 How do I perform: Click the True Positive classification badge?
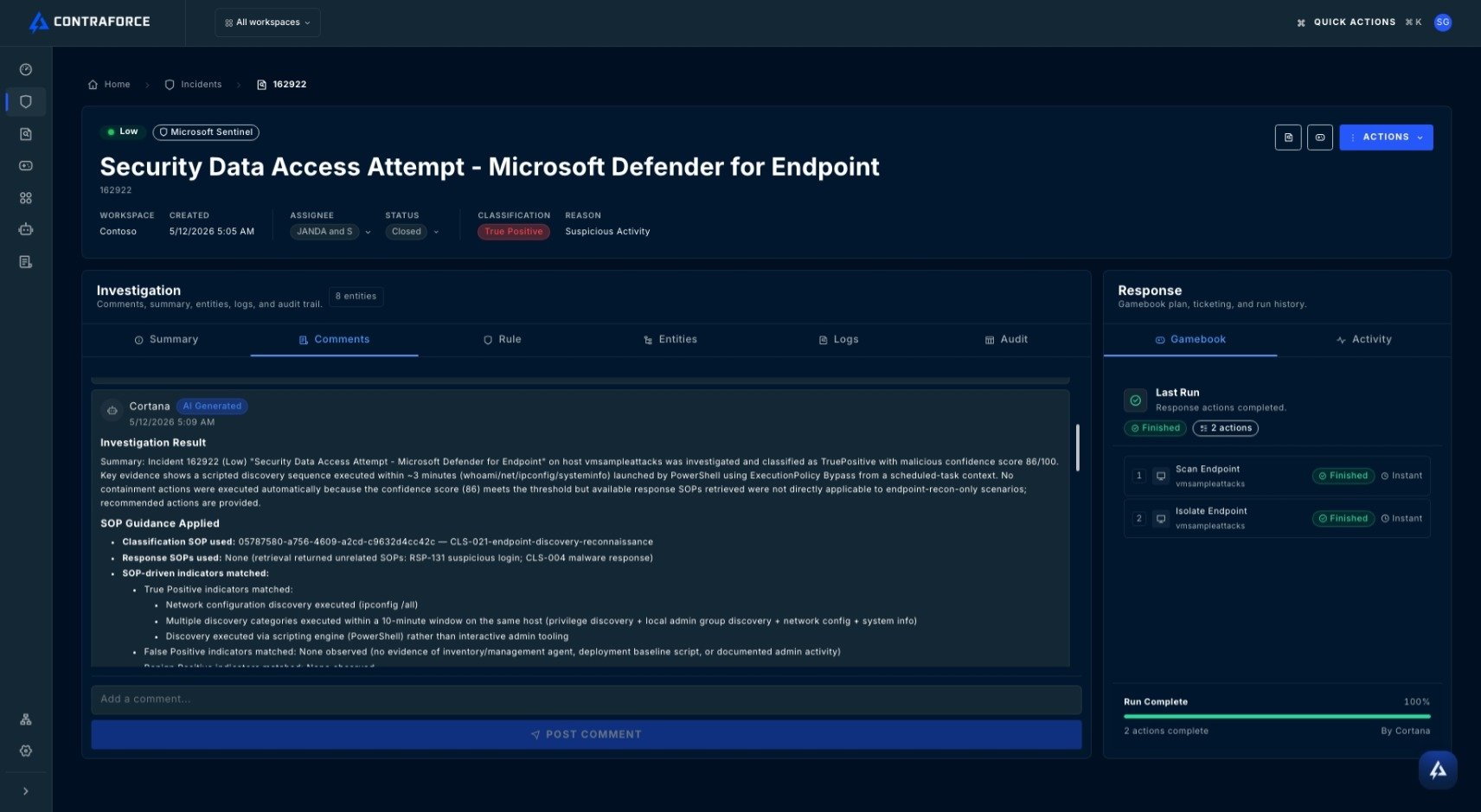(x=514, y=232)
